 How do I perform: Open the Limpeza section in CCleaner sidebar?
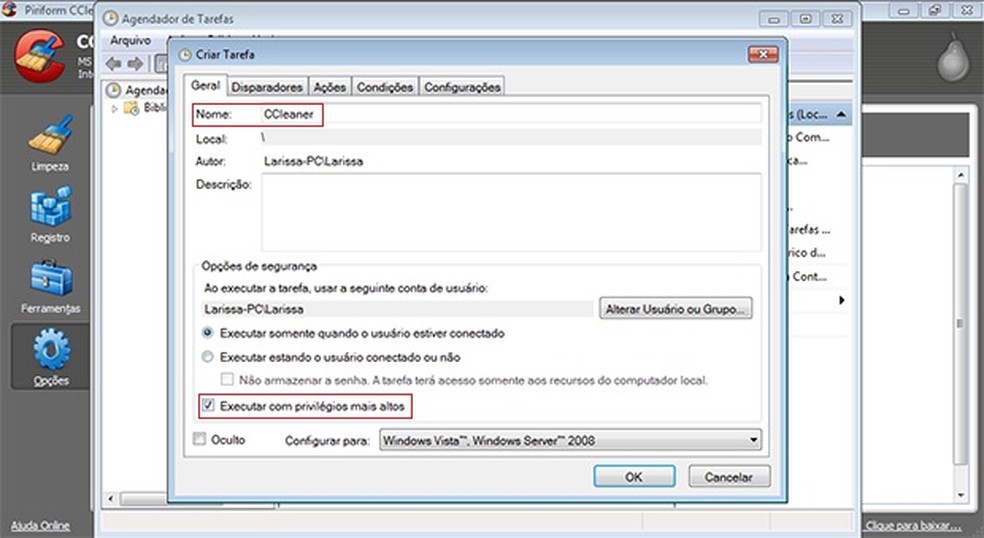[50, 143]
